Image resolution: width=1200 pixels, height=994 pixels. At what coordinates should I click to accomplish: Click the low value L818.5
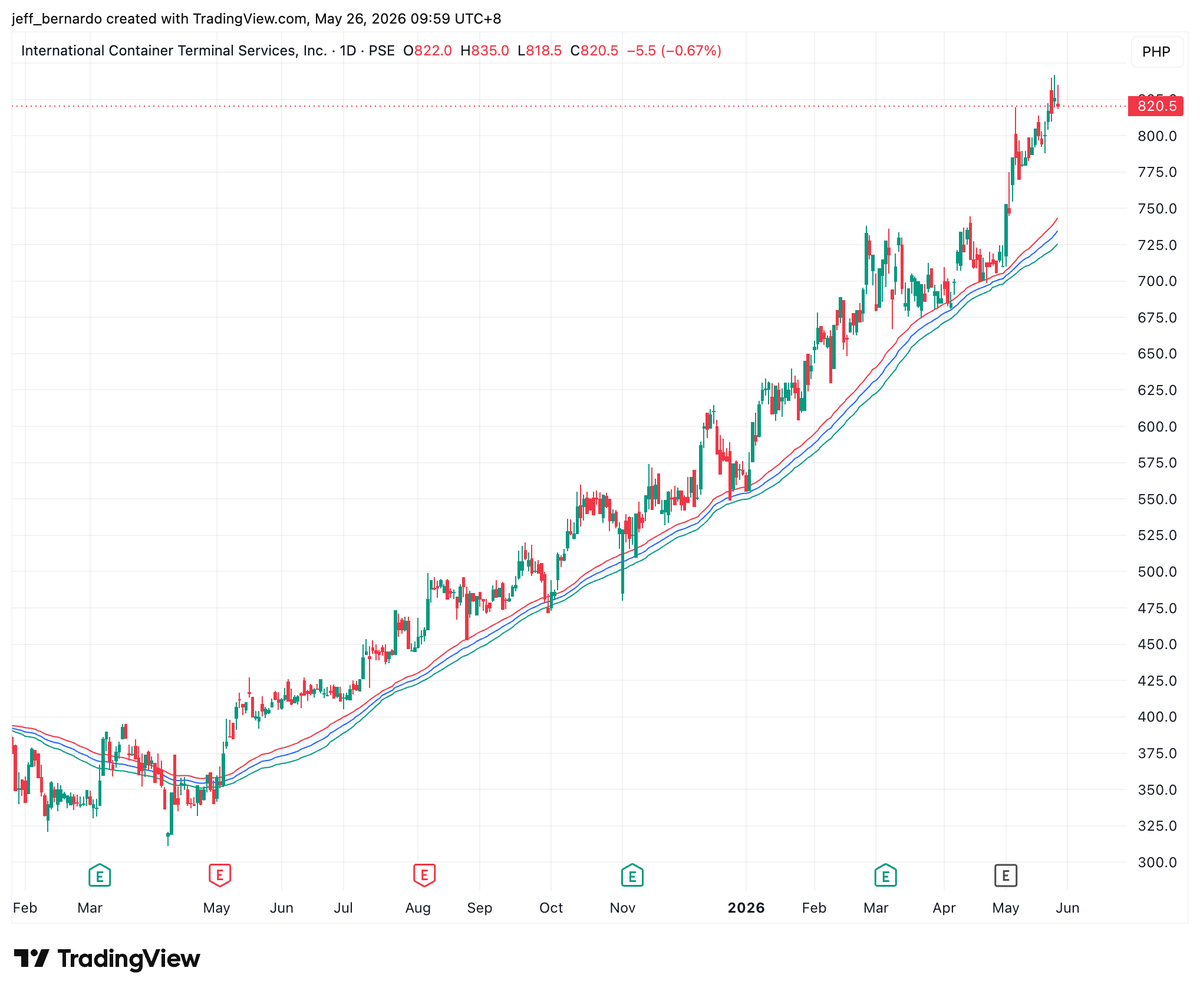pyautogui.click(x=540, y=50)
